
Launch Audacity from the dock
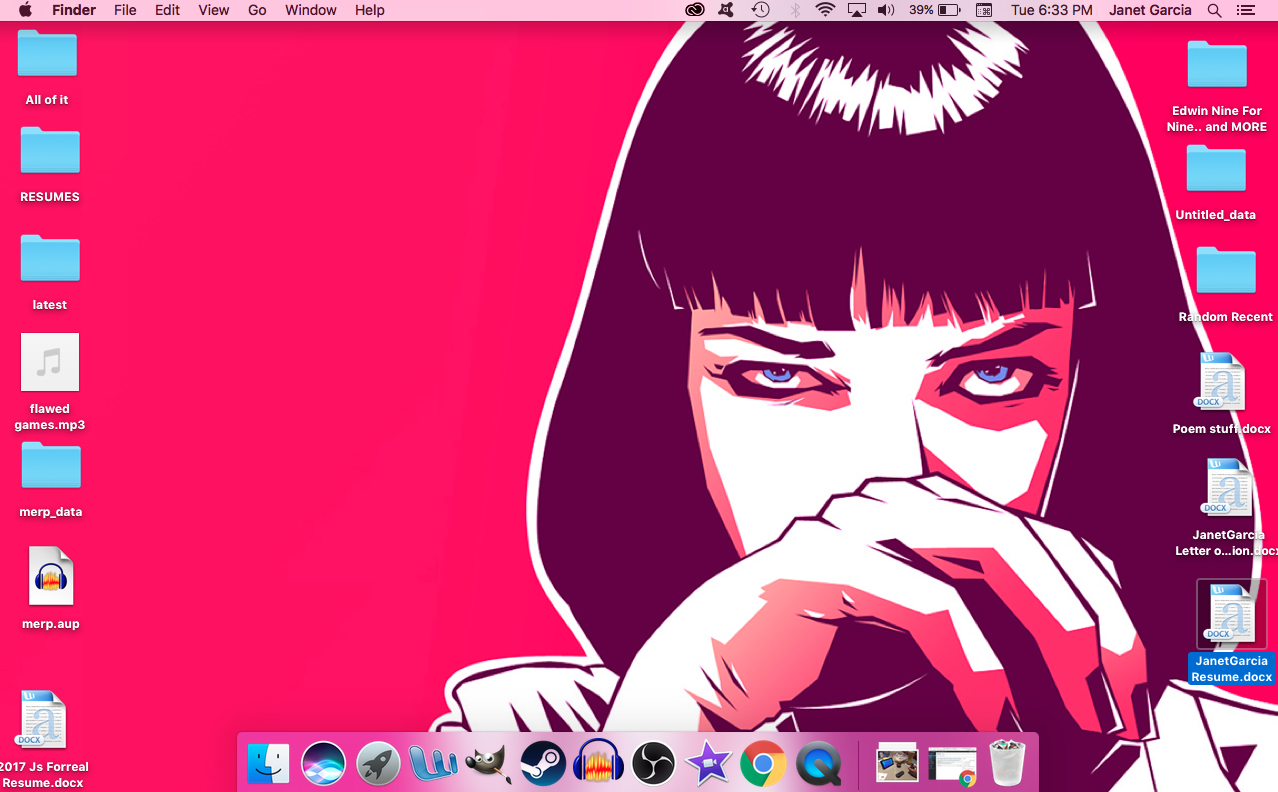598,764
